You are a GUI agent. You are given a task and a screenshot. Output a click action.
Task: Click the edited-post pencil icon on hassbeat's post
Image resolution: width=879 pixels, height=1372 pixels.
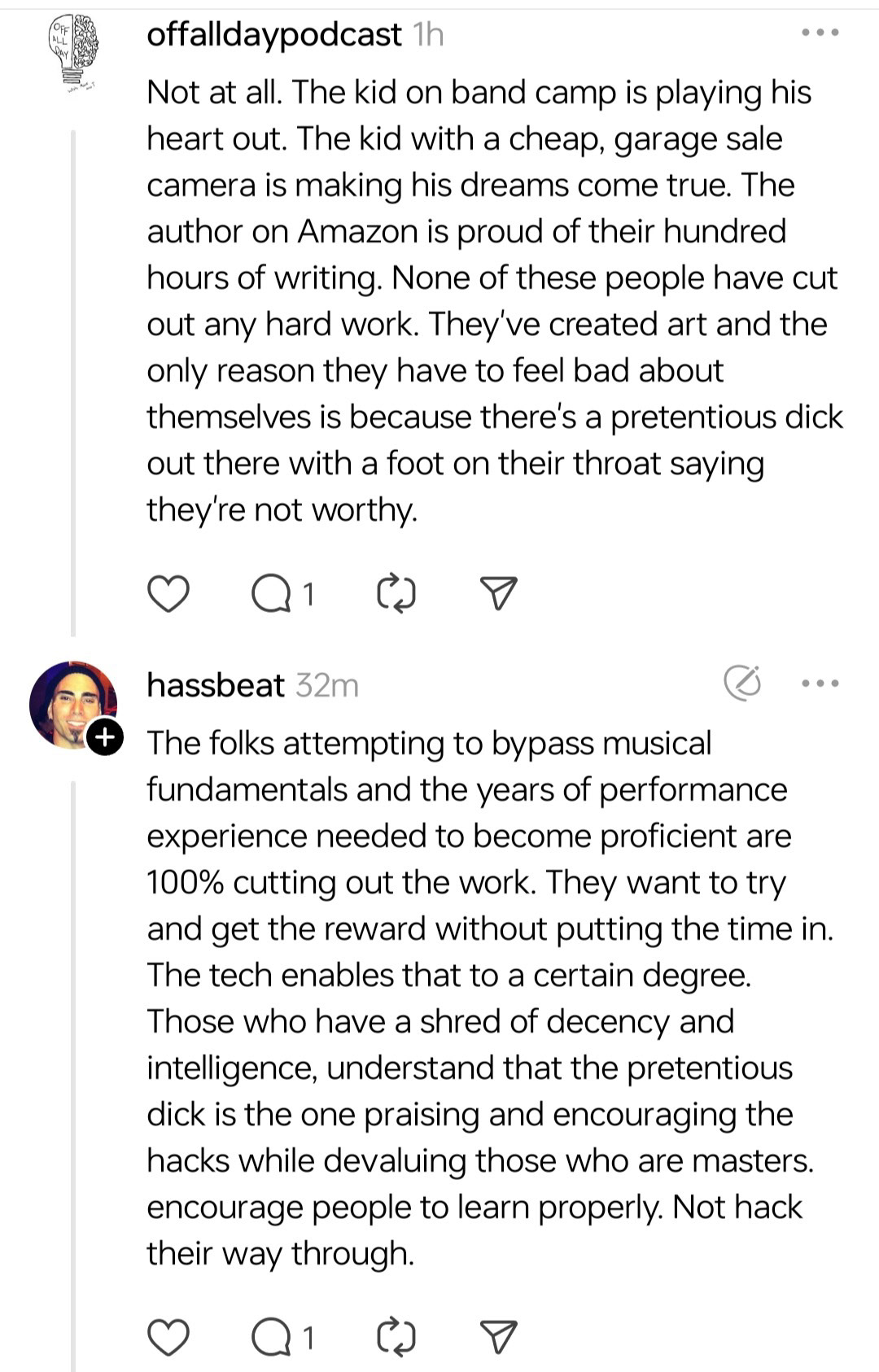[742, 684]
